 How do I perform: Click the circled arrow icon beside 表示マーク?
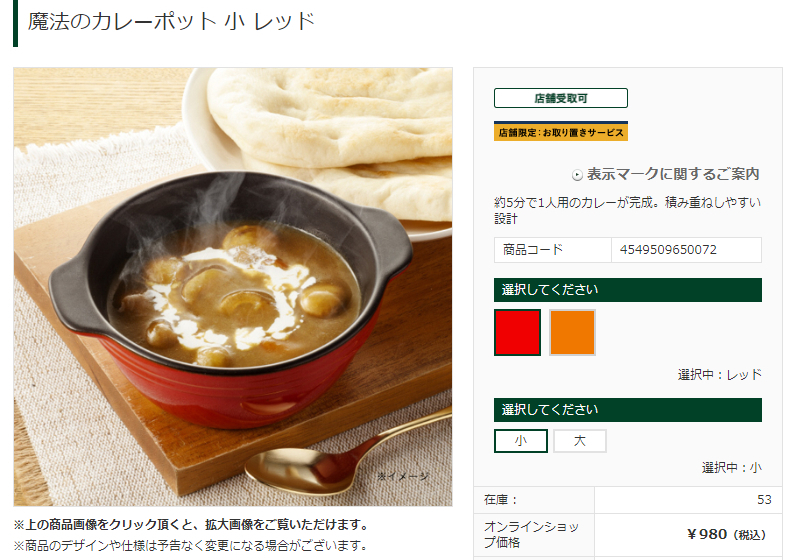(577, 174)
